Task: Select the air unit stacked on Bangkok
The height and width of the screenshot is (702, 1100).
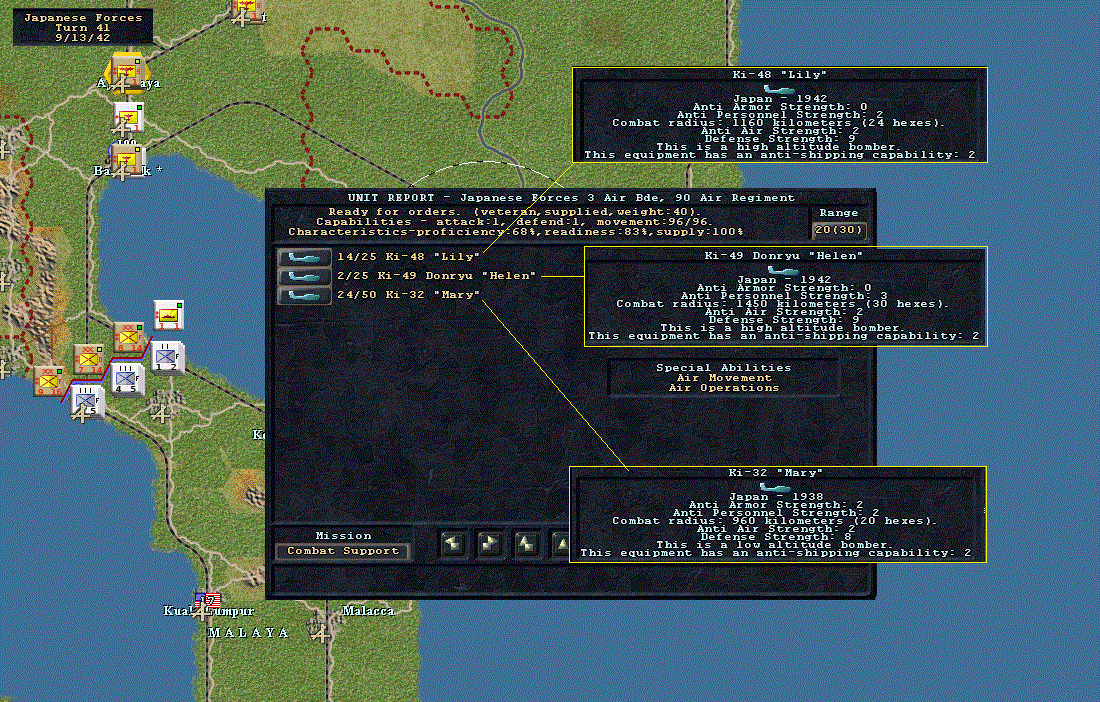Action: [x=127, y=160]
